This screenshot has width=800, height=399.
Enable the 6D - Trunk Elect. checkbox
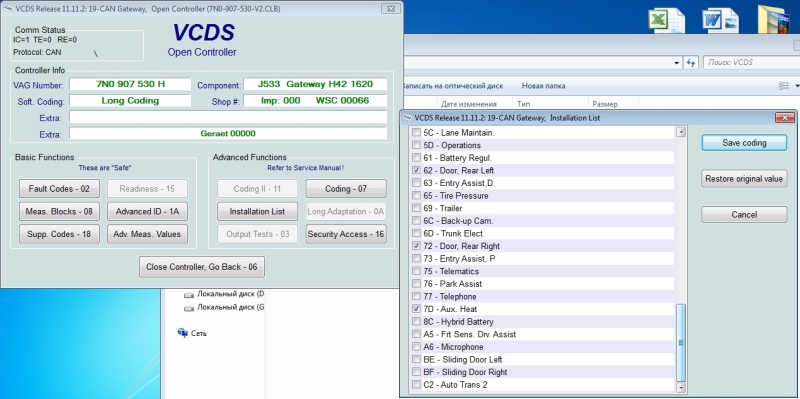(x=416, y=233)
